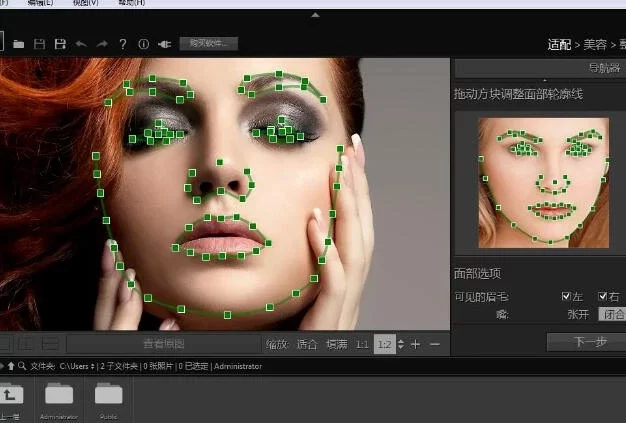Click the zoom ratio up/down stepper arrows
The width and height of the screenshot is (626, 423).
(401, 344)
